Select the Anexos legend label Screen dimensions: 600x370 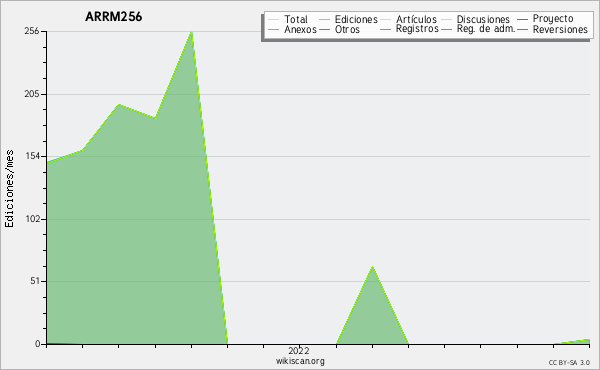point(300,29)
